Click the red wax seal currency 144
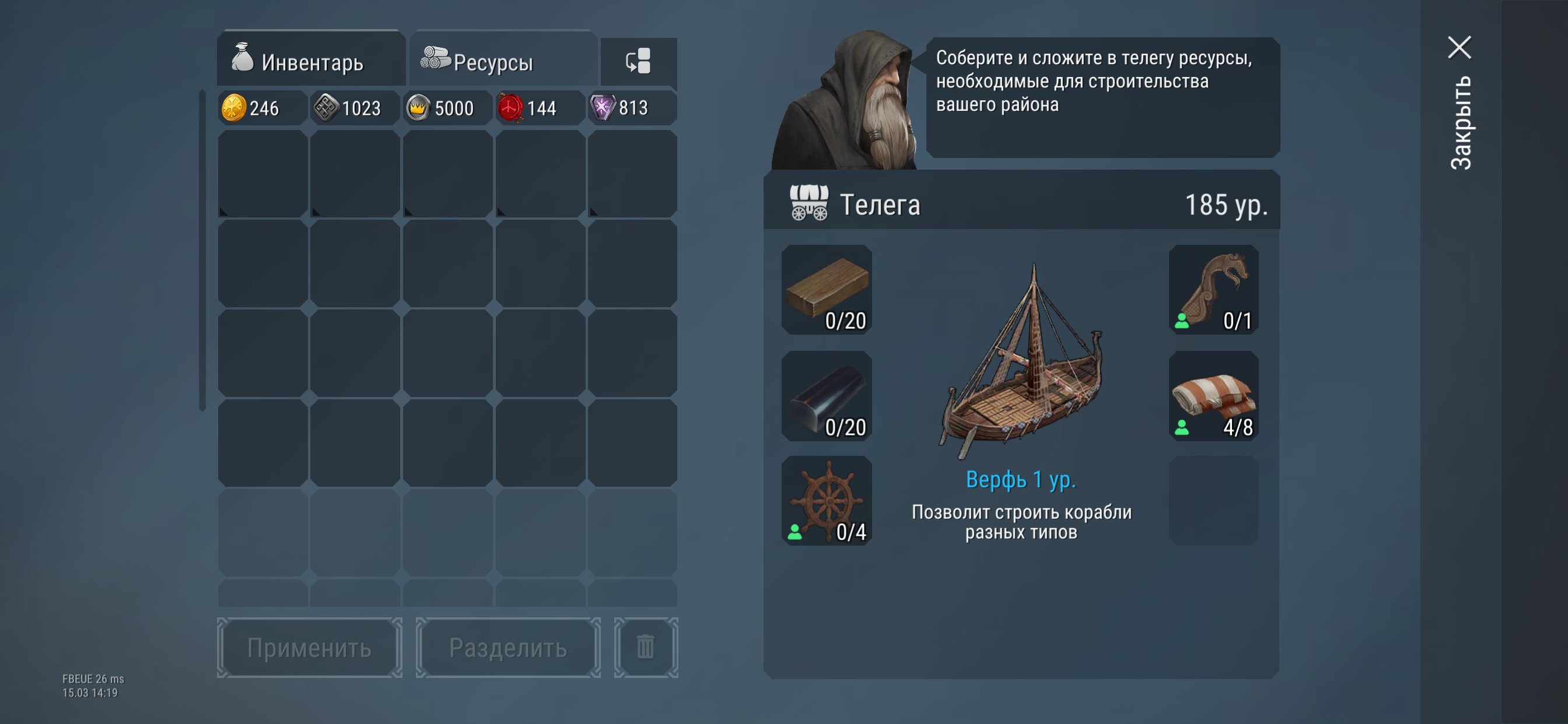The image size is (1568, 724). [x=540, y=108]
